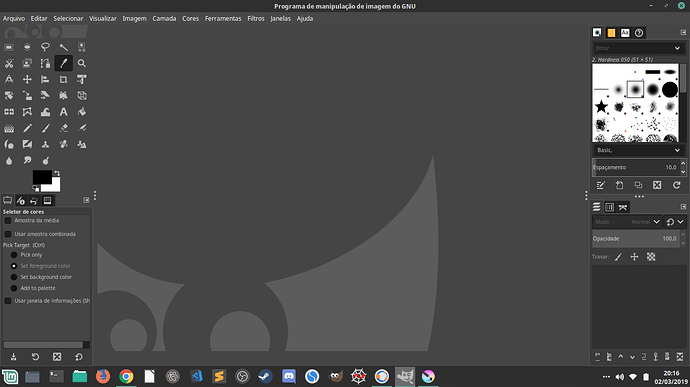690x387 pixels.
Task: Select the Smudge tool
Action: pos(27,160)
